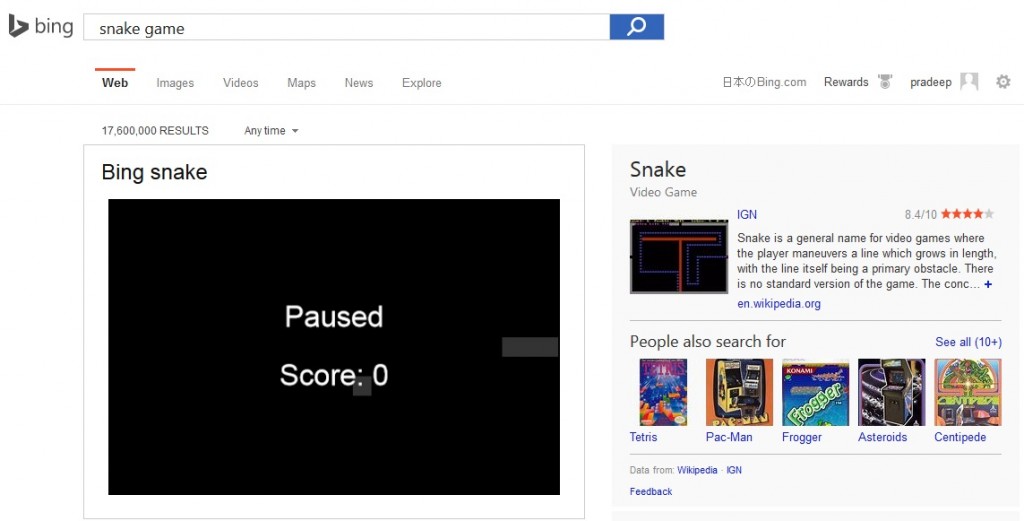Open See all (10+) related searches
The width and height of the screenshot is (1024, 521).
[968, 342]
